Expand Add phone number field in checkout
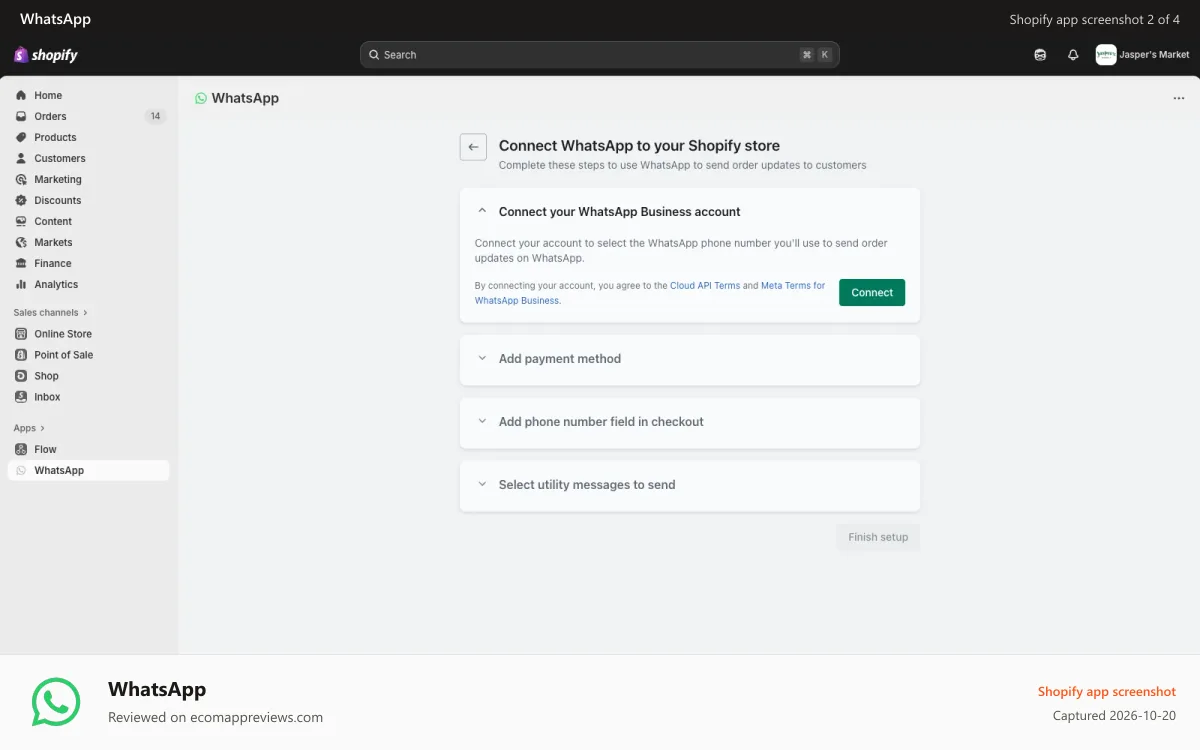The height and width of the screenshot is (750, 1200). pyautogui.click(x=482, y=421)
